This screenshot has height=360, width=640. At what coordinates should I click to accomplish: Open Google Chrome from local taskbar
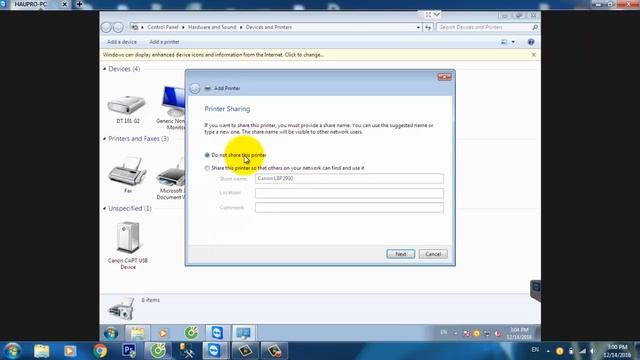(x=100, y=351)
